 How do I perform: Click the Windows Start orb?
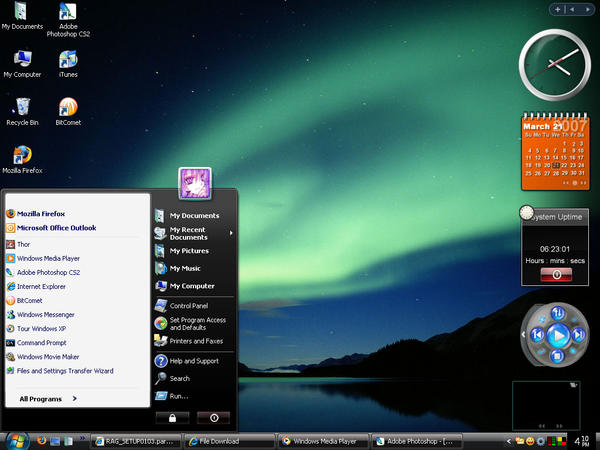[16, 441]
